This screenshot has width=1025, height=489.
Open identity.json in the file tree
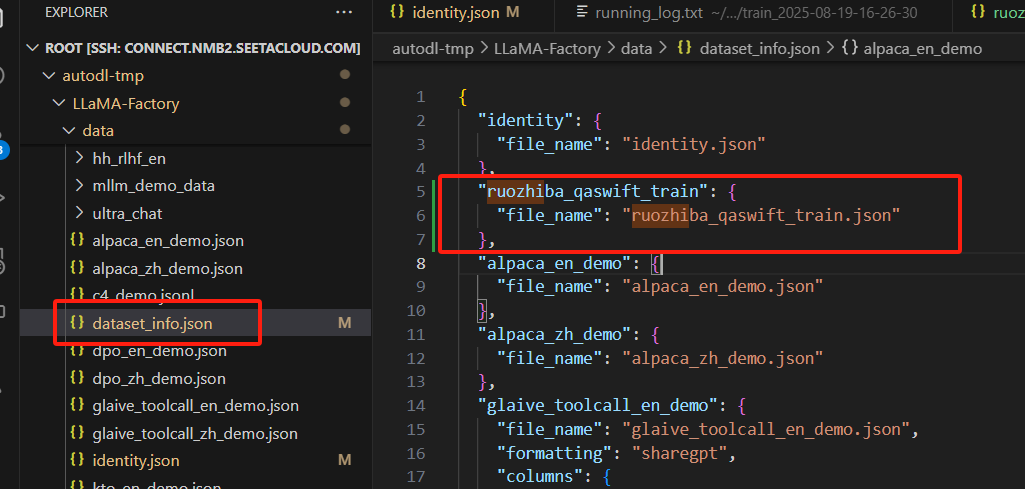pyautogui.click(x=136, y=461)
